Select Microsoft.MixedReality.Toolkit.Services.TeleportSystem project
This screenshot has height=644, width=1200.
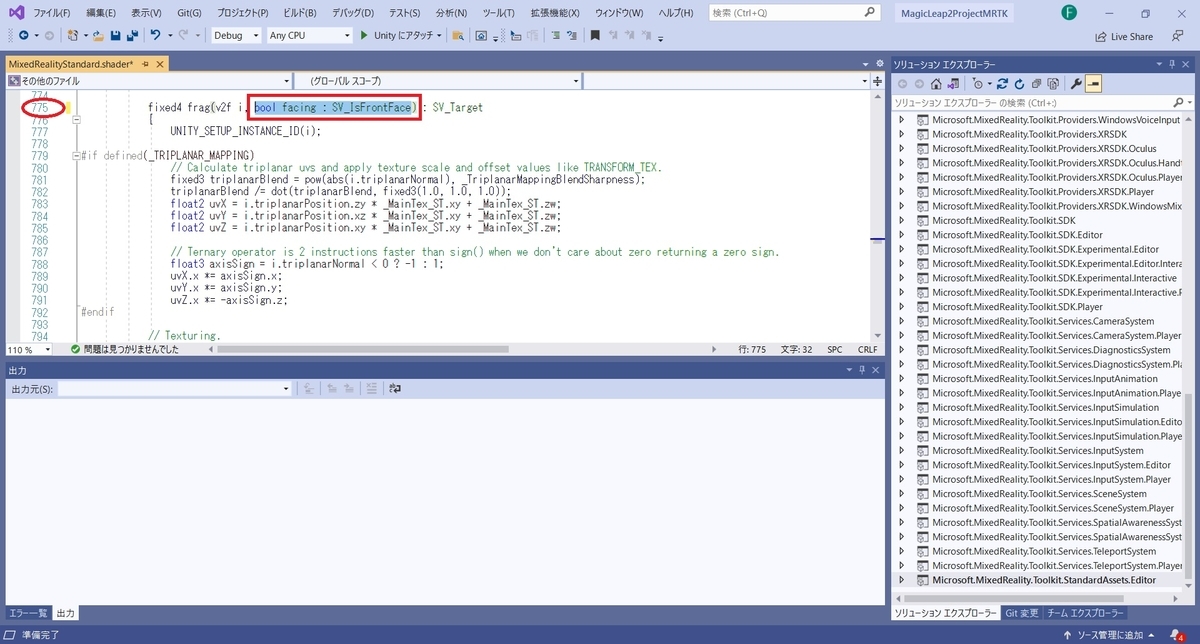click(x=1043, y=551)
